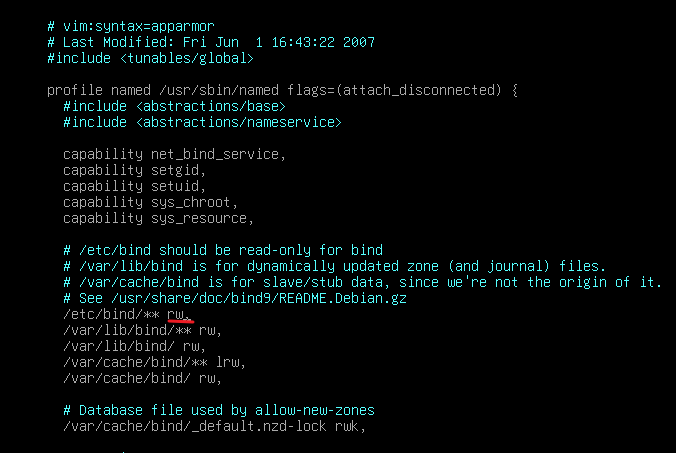Viewport: 676px width, 453px height.
Task: Click the capability sys_resource line
Action: (x=158, y=218)
